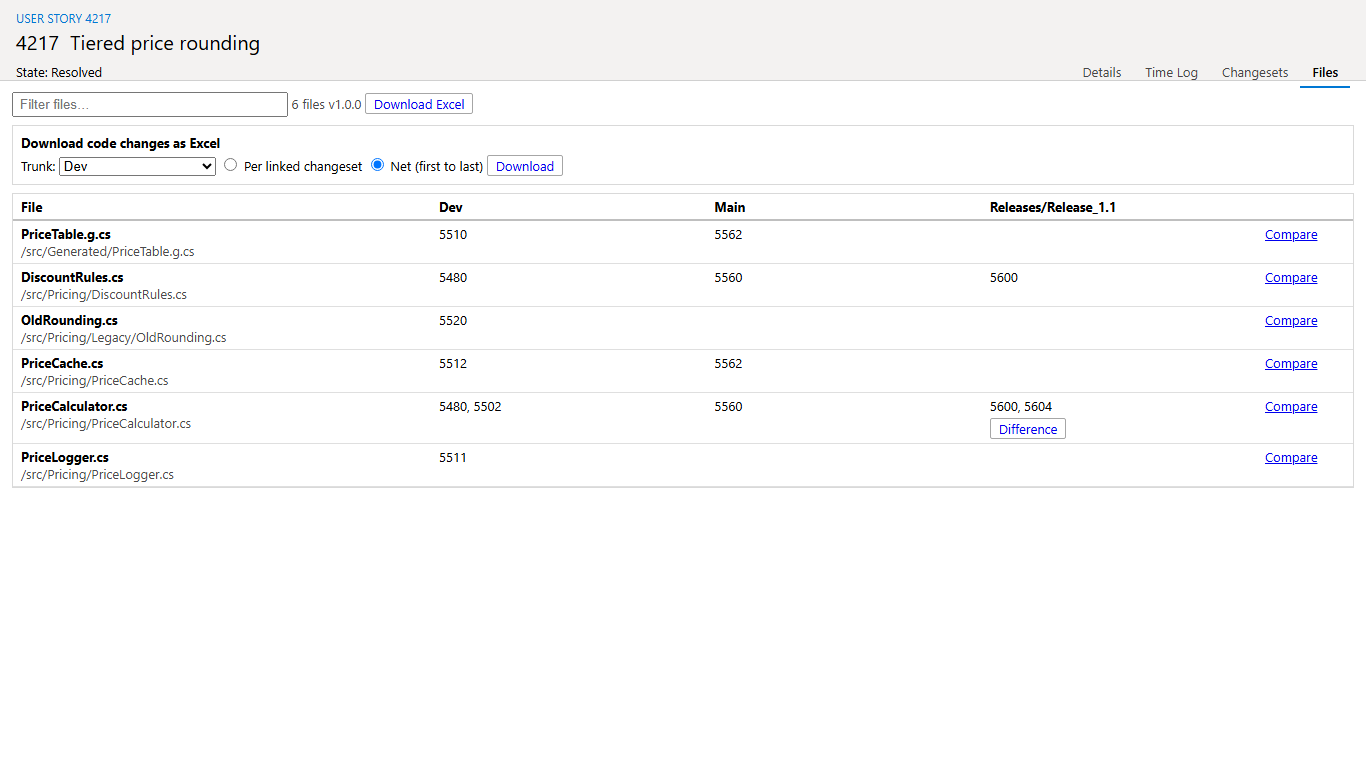The height and width of the screenshot is (768, 1366).
Task: Click the PriceTable.g.cs file name
Action: click(x=66, y=235)
